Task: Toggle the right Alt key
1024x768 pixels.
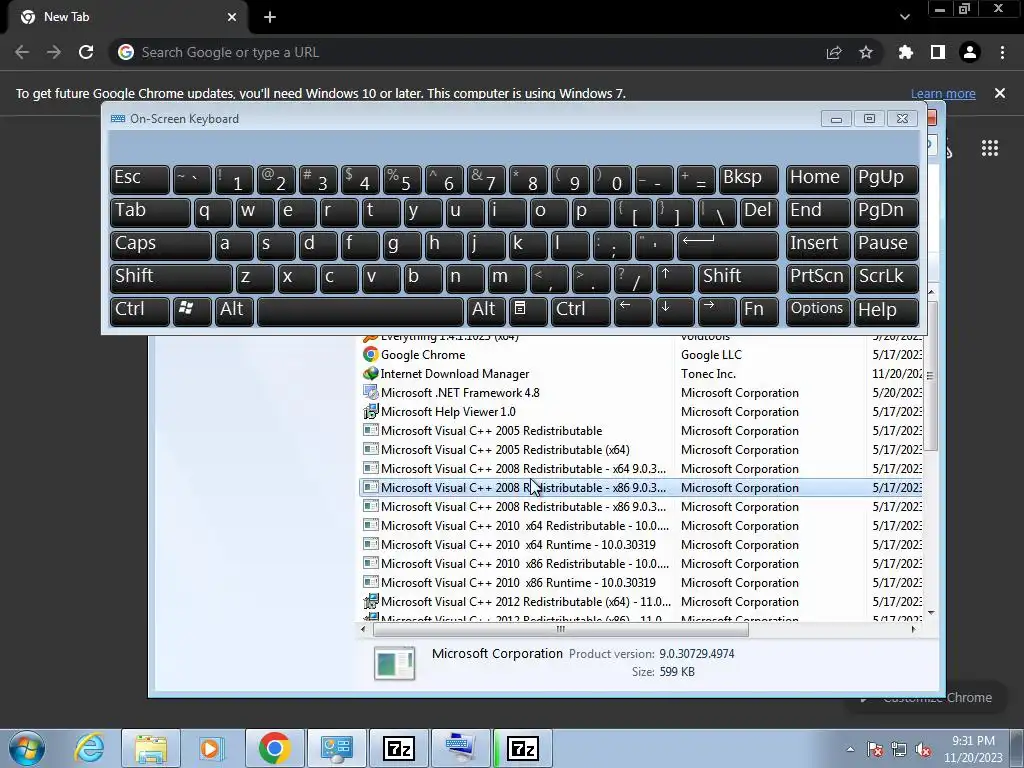Action: [486, 311]
